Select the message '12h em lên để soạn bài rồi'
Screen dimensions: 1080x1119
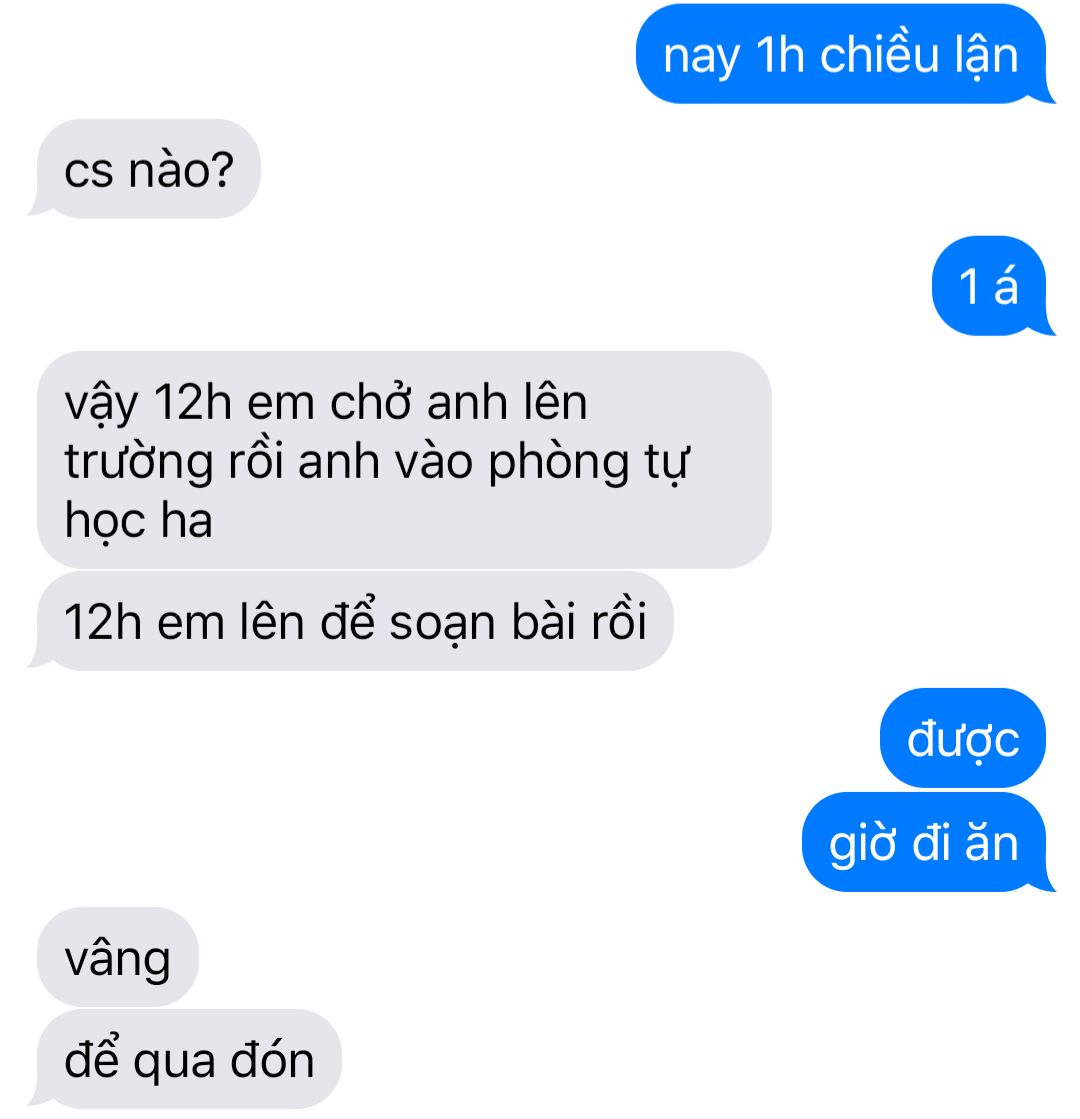pos(355,621)
